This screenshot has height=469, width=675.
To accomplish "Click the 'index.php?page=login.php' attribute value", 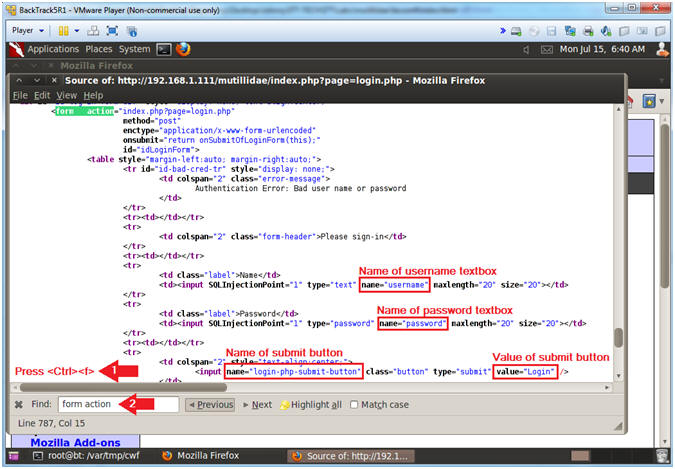I will (179, 111).
